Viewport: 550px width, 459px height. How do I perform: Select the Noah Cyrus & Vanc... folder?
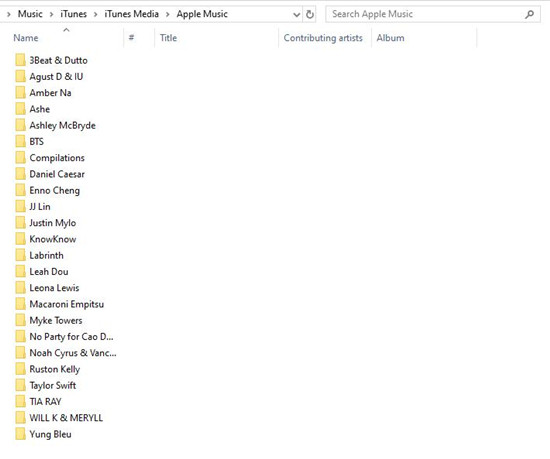tap(73, 353)
